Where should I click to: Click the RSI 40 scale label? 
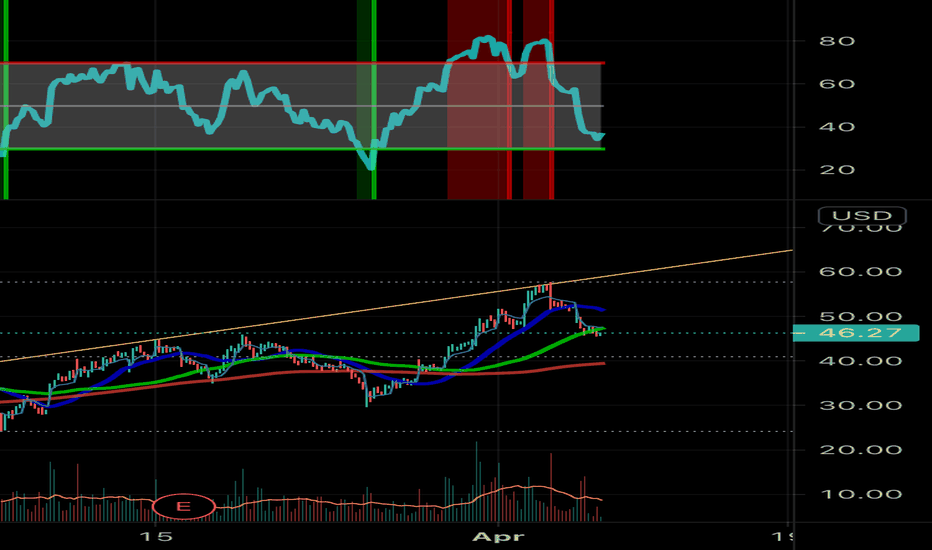(x=837, y=127)
